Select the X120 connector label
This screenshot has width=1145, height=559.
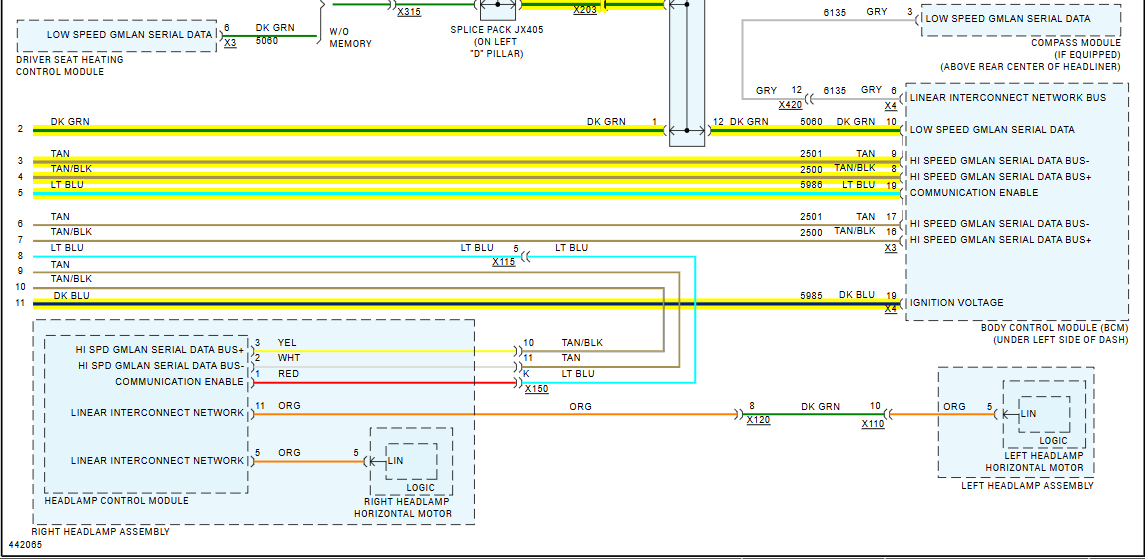coord(758,421)
